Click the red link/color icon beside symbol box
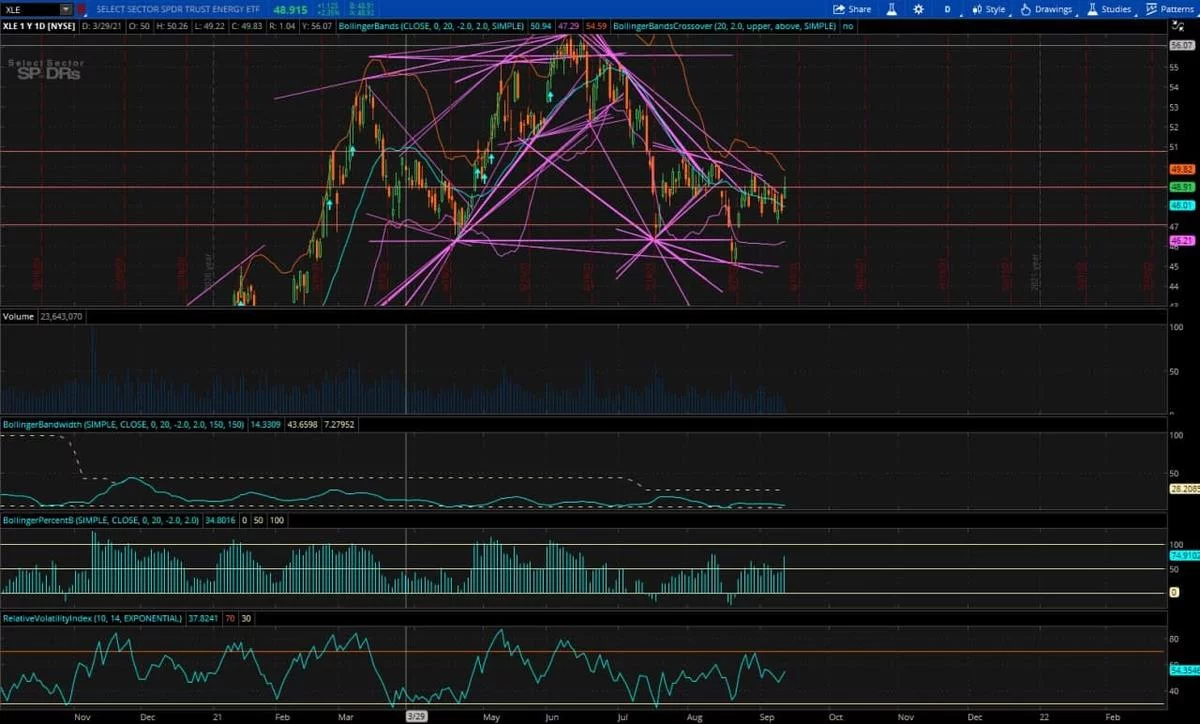1200x724 pixels. pyautogui.click(x=83, y=9)
